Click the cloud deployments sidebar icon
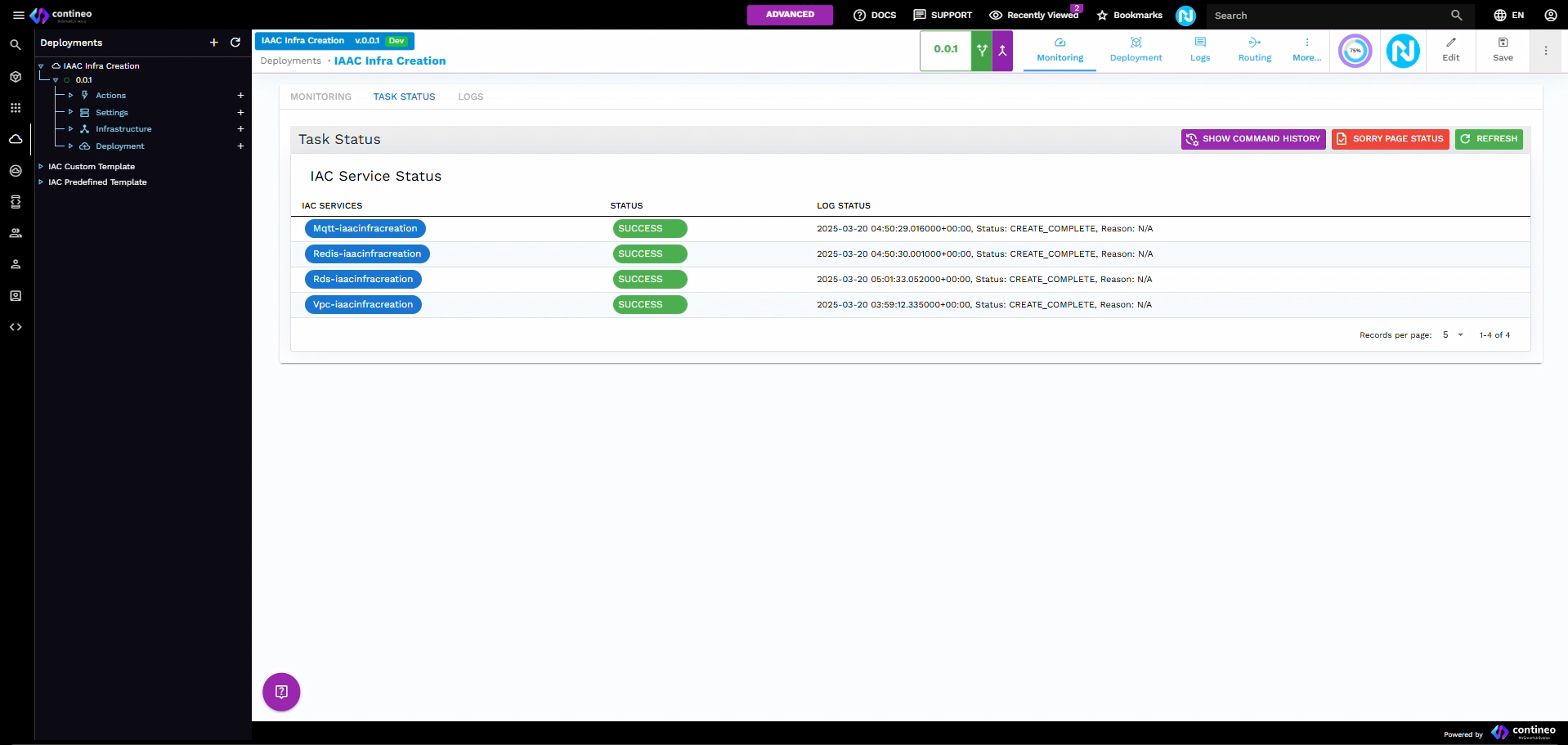 click(x=16, y=139)
